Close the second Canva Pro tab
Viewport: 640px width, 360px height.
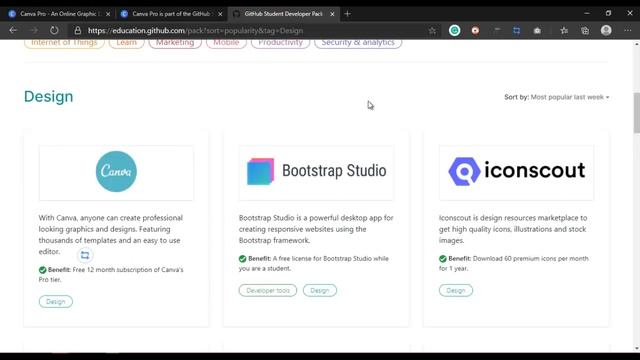pyautogui.click(x=220, y=14)
